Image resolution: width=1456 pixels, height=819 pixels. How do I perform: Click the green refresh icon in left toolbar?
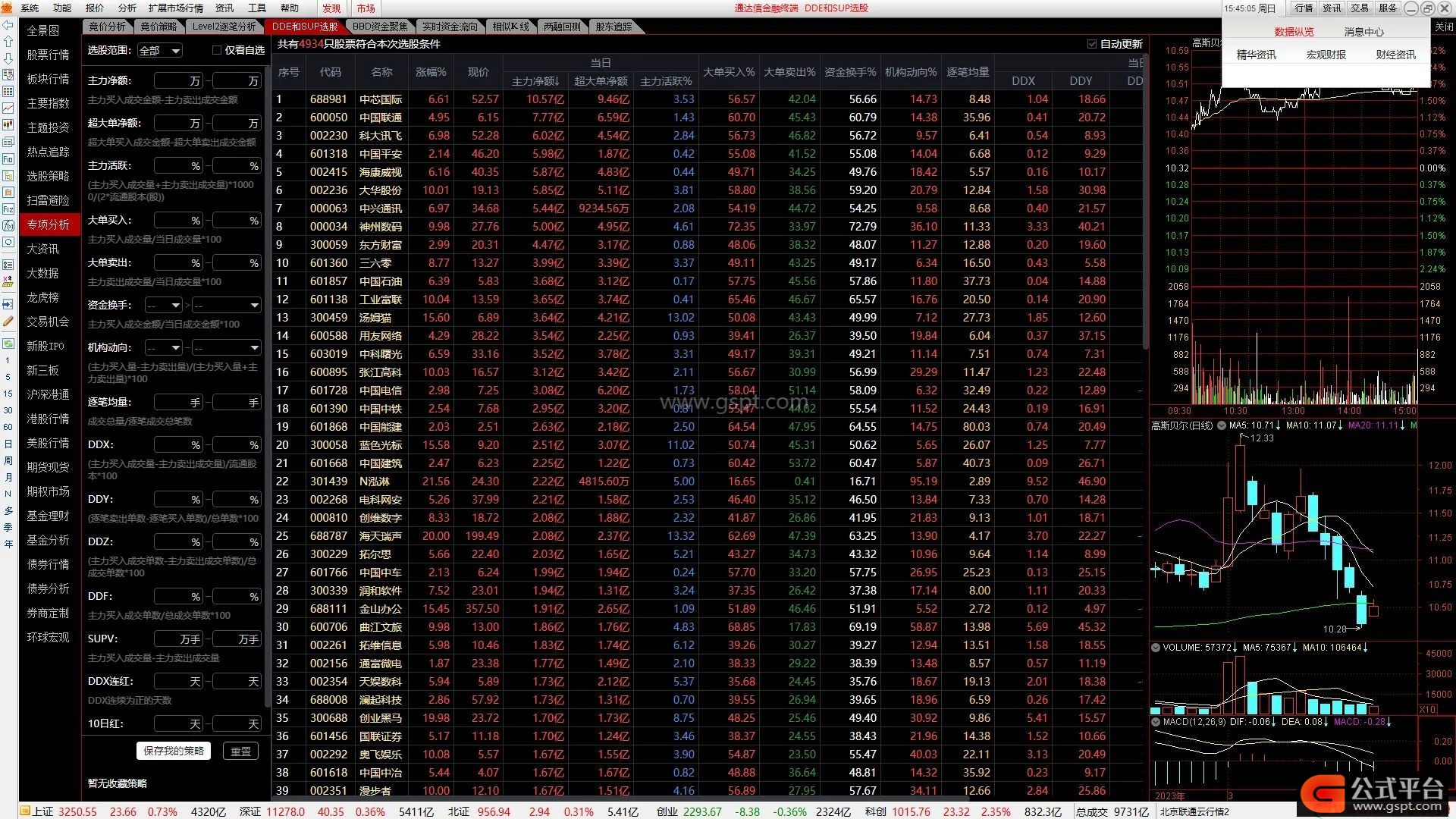pos(8,343)
